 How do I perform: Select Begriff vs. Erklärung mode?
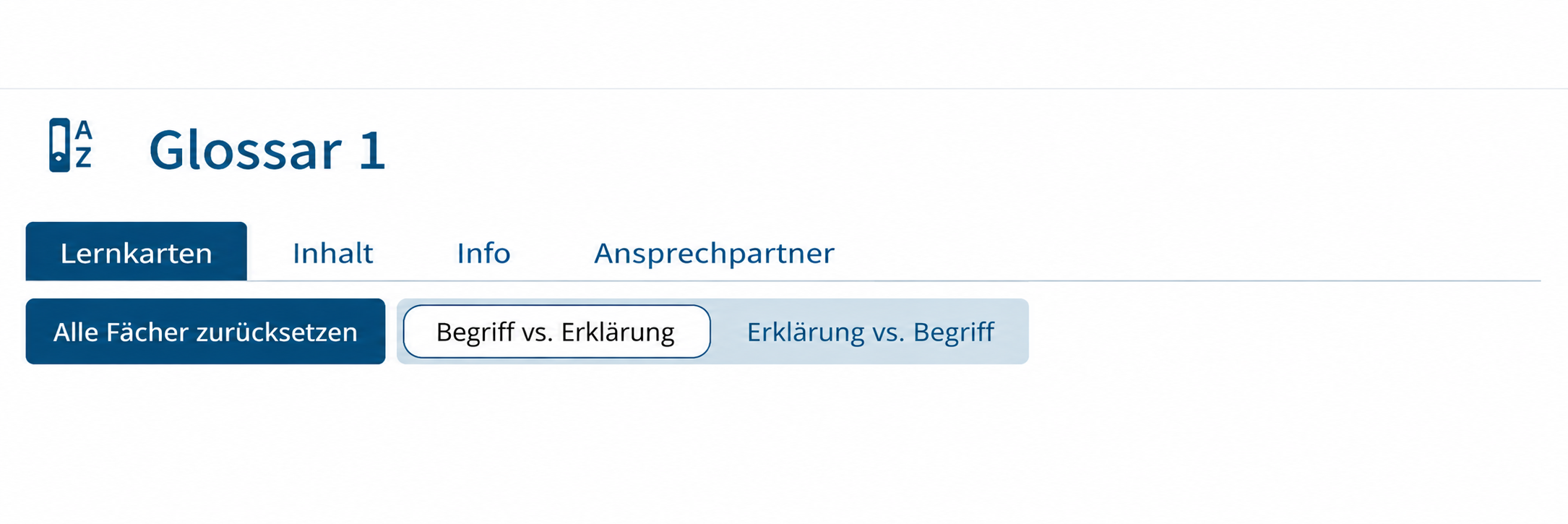click(556, 332)
